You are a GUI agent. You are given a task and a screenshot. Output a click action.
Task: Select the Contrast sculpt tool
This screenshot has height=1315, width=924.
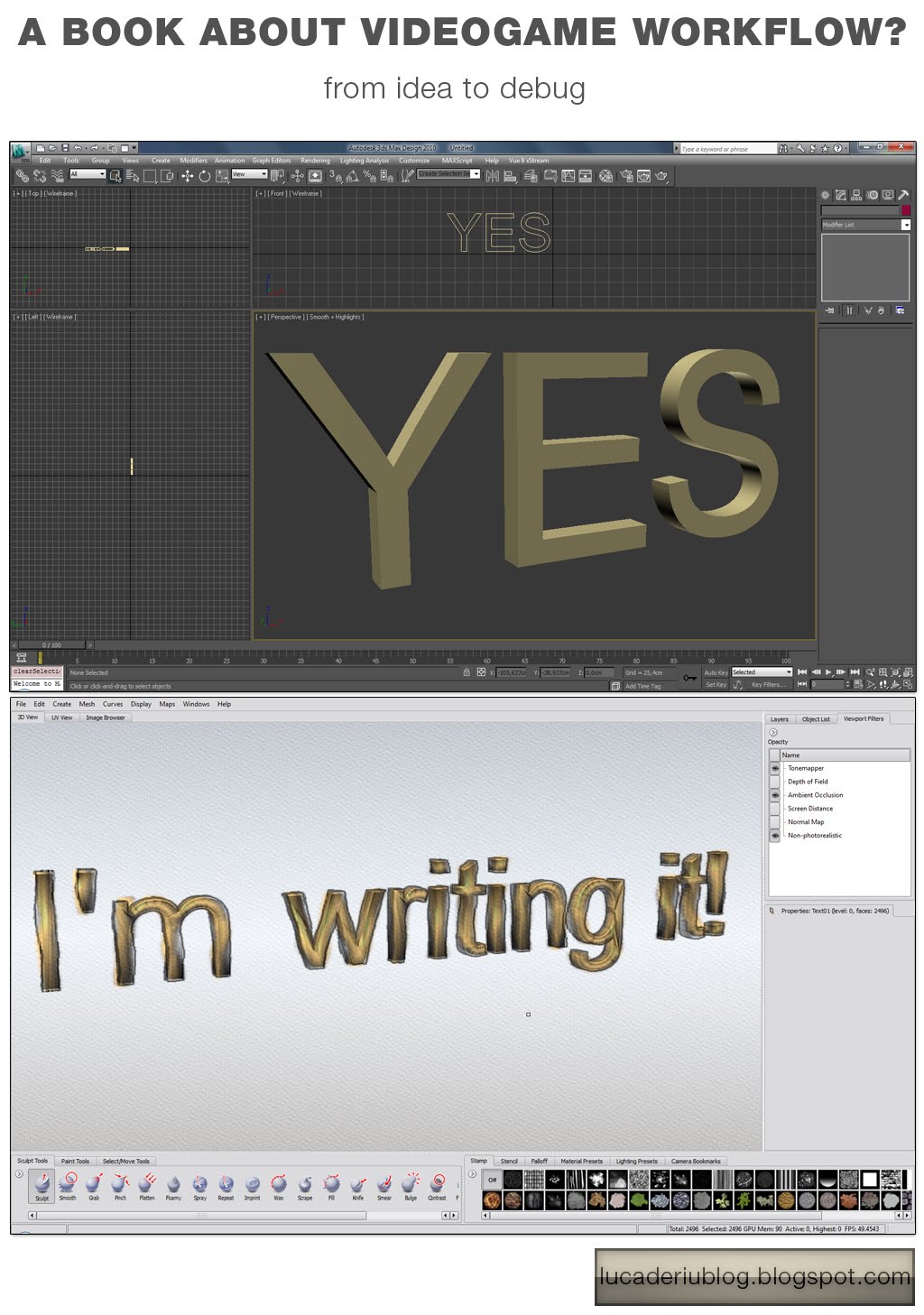coord(437,1185)
